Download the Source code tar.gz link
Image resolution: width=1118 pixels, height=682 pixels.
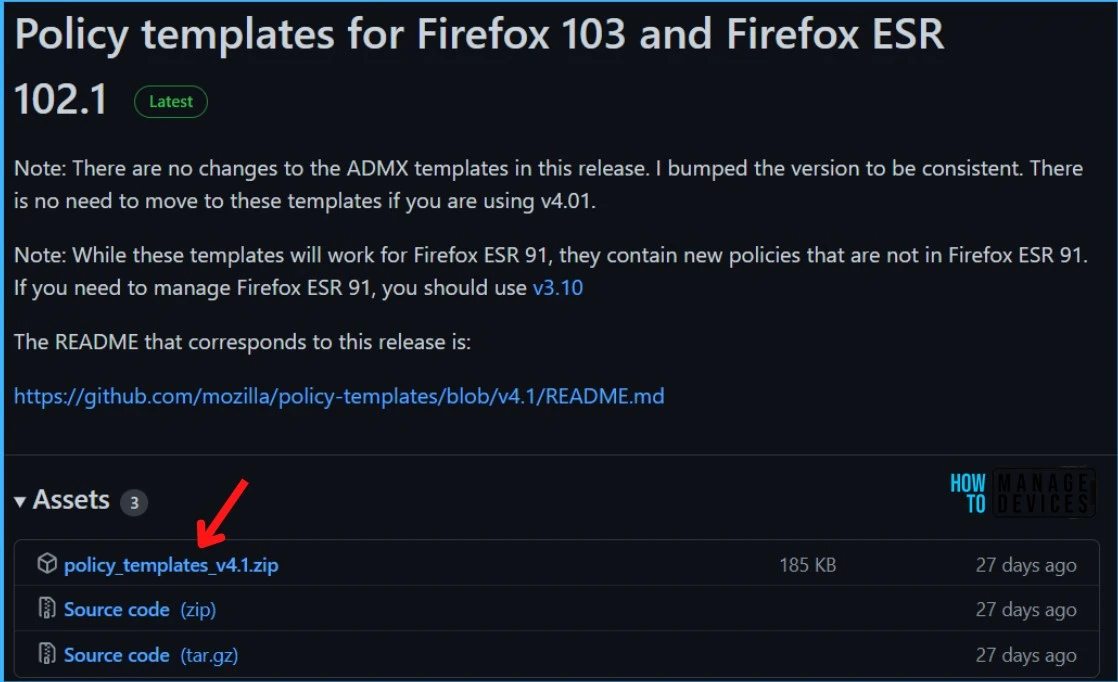pos(117,655)
